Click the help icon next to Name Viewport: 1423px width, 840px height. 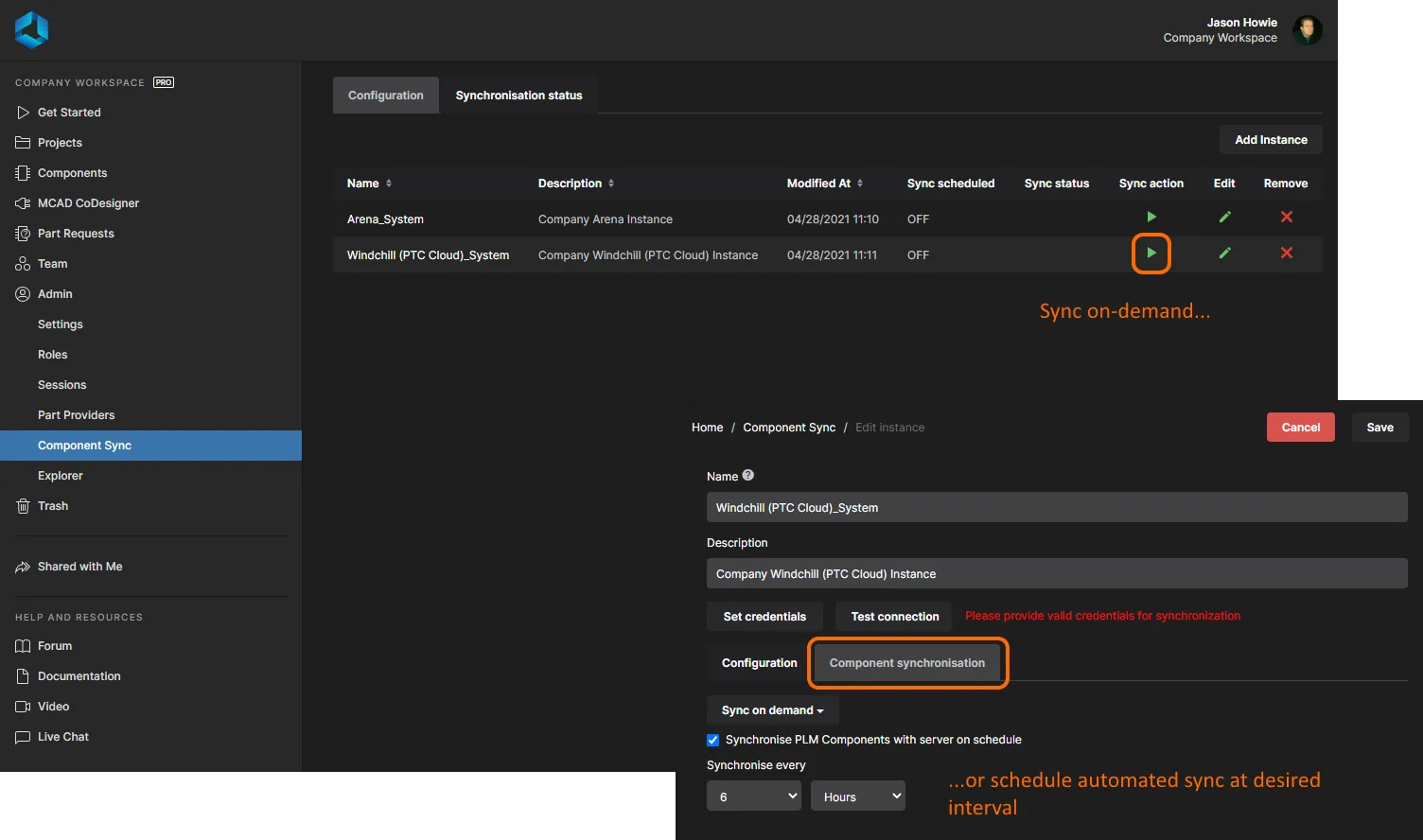pos(748,476)
